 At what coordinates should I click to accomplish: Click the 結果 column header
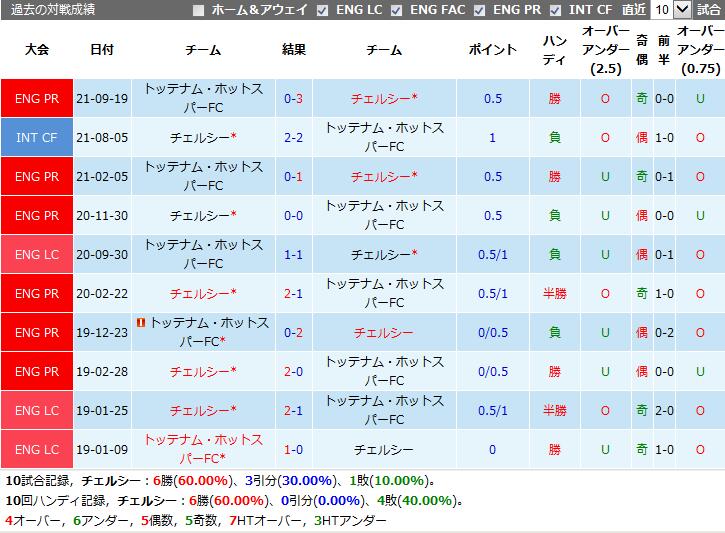(294, 49)
